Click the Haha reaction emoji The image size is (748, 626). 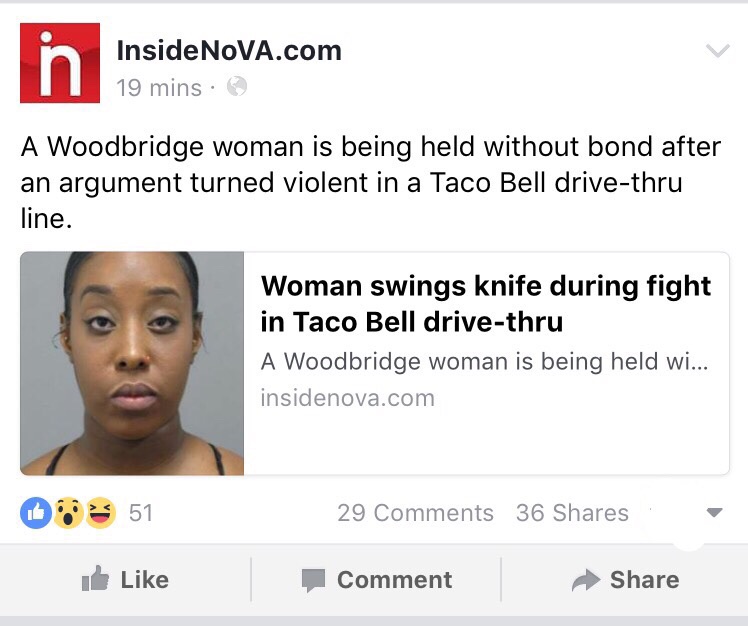click(100, 513)
